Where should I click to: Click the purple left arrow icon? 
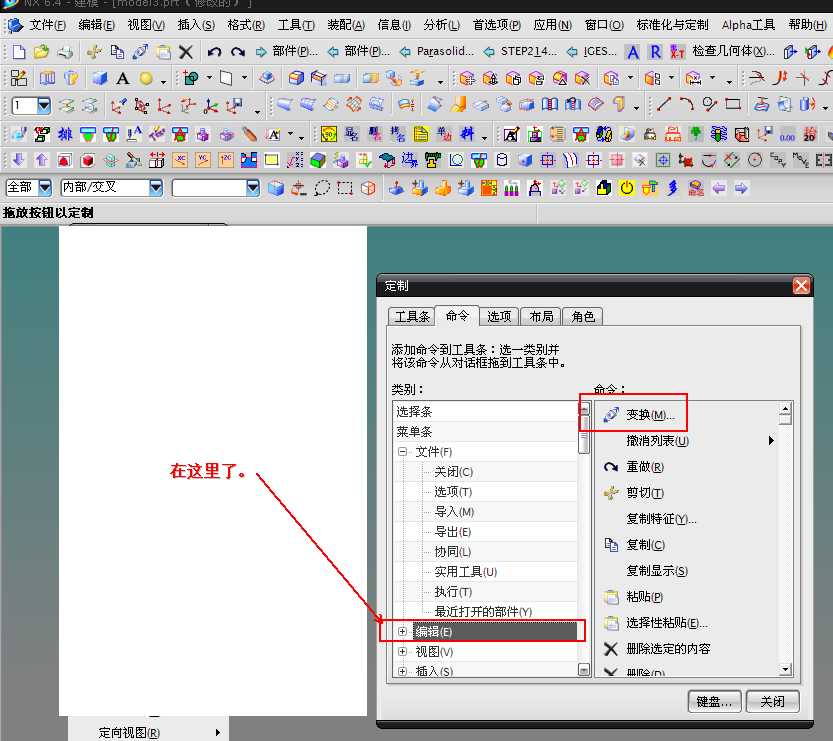click(719, 188)
